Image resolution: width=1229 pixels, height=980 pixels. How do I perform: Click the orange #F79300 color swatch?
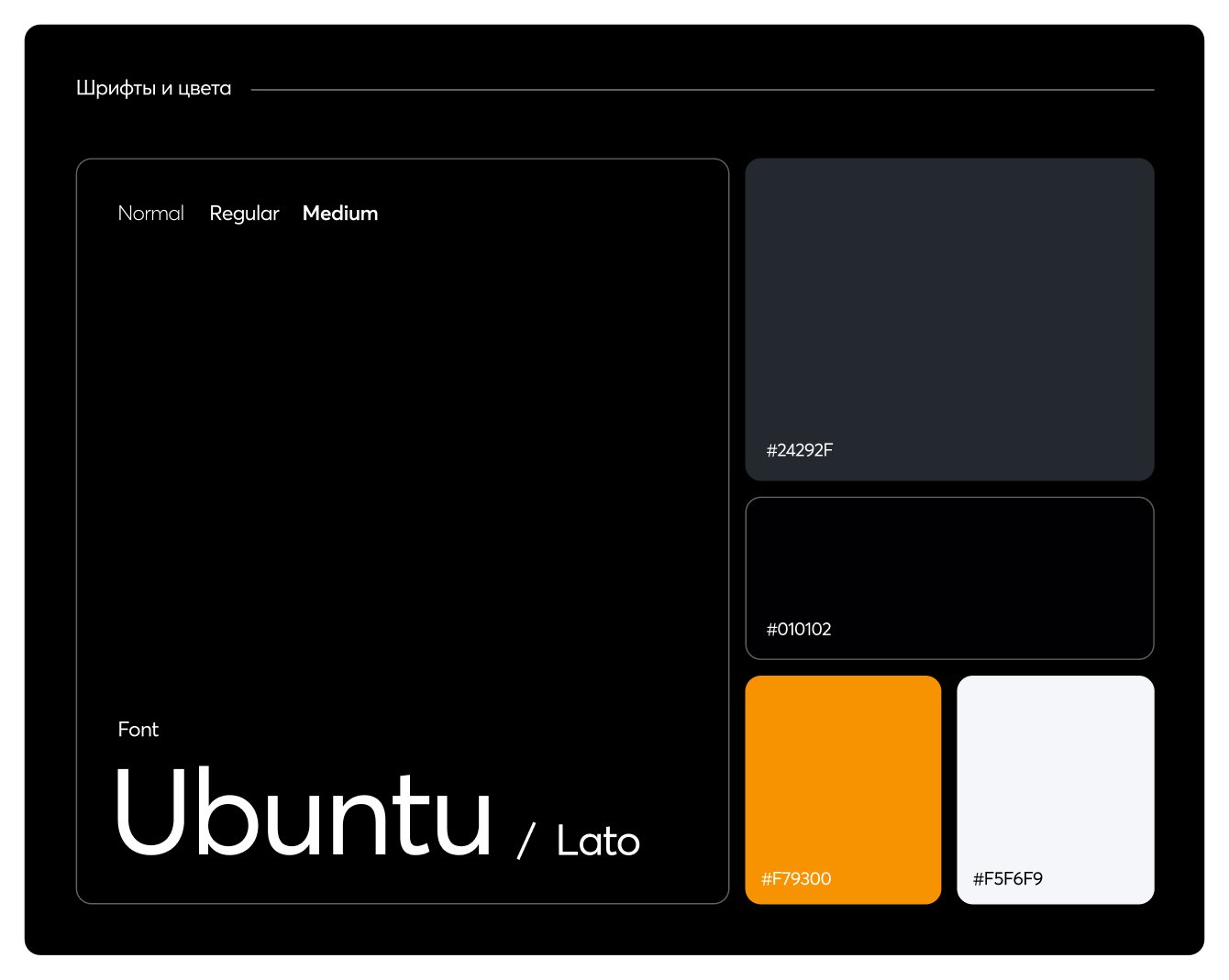click(843, 790)
